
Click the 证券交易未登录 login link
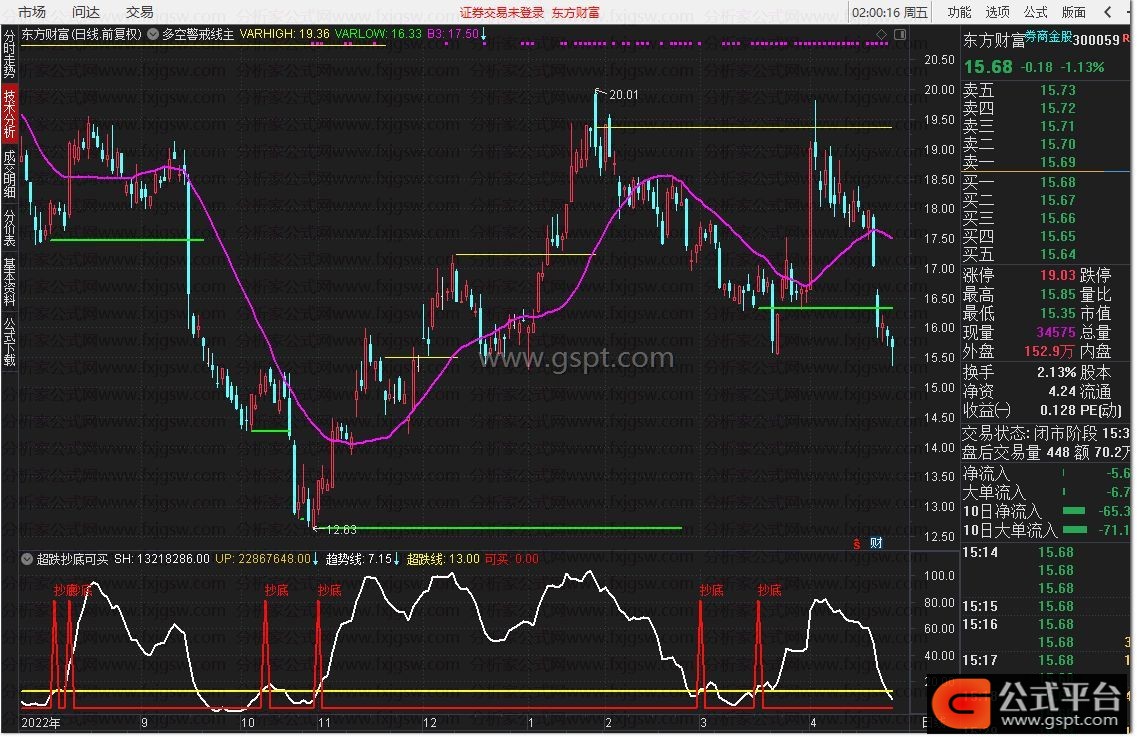(502, 12)
